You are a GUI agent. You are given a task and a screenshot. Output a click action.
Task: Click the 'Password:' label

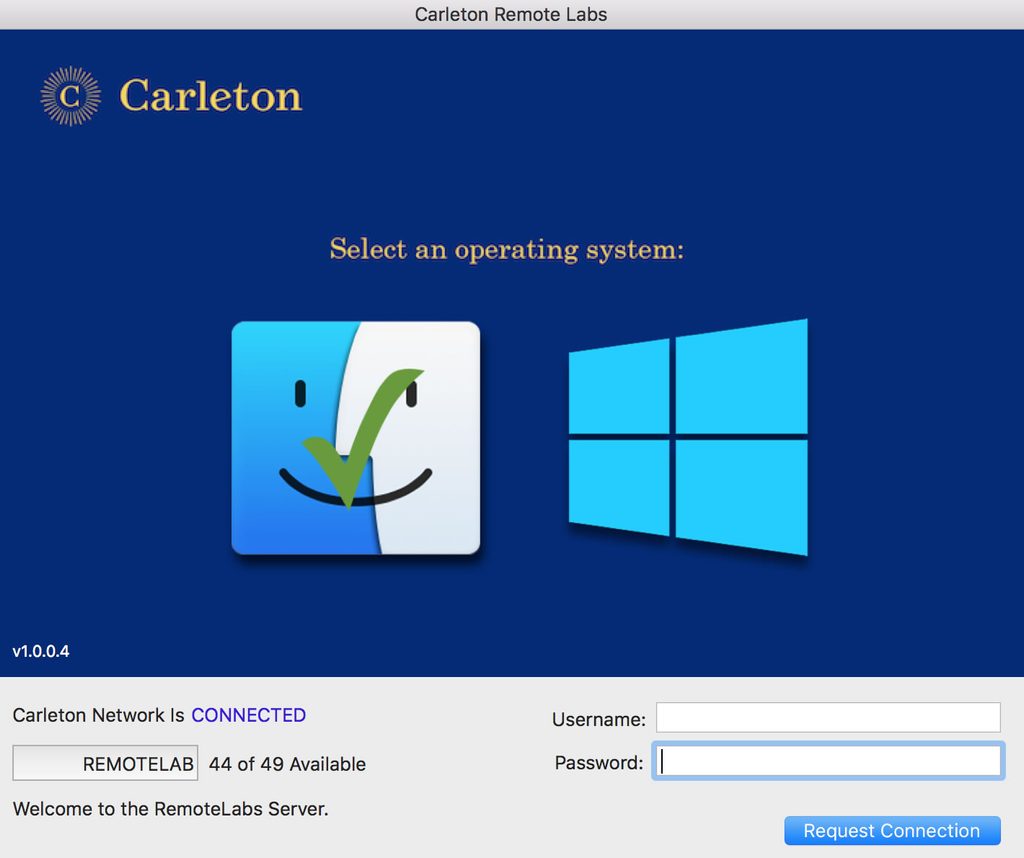599,763
